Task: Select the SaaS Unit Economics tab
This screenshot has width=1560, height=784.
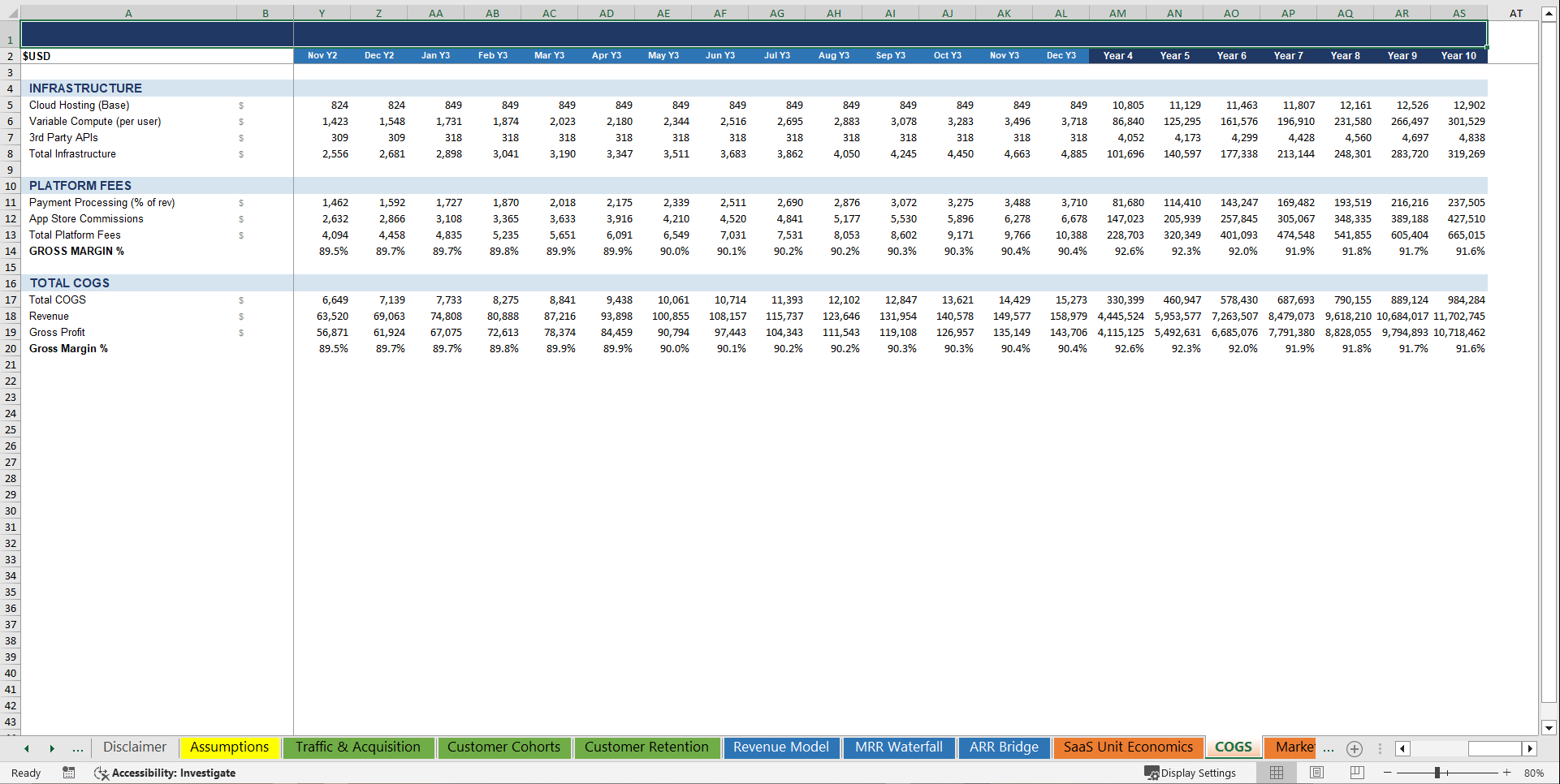Action: [x=1128, y=747]
